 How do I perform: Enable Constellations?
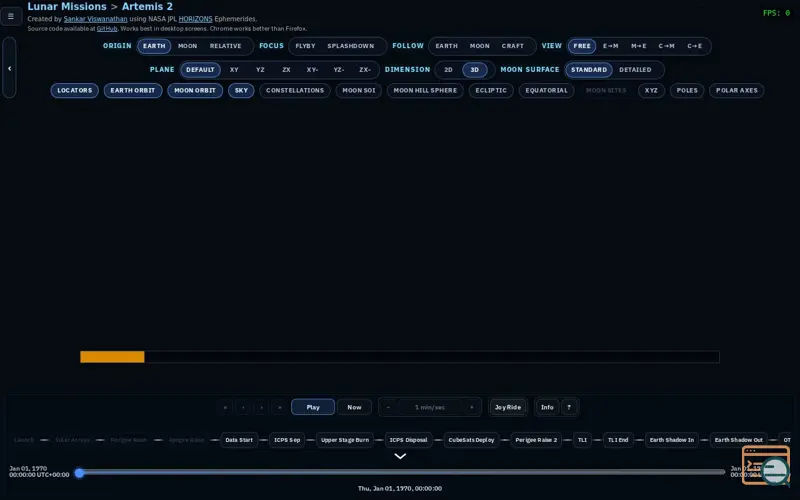pyautogui.click(x=295, y=90)
